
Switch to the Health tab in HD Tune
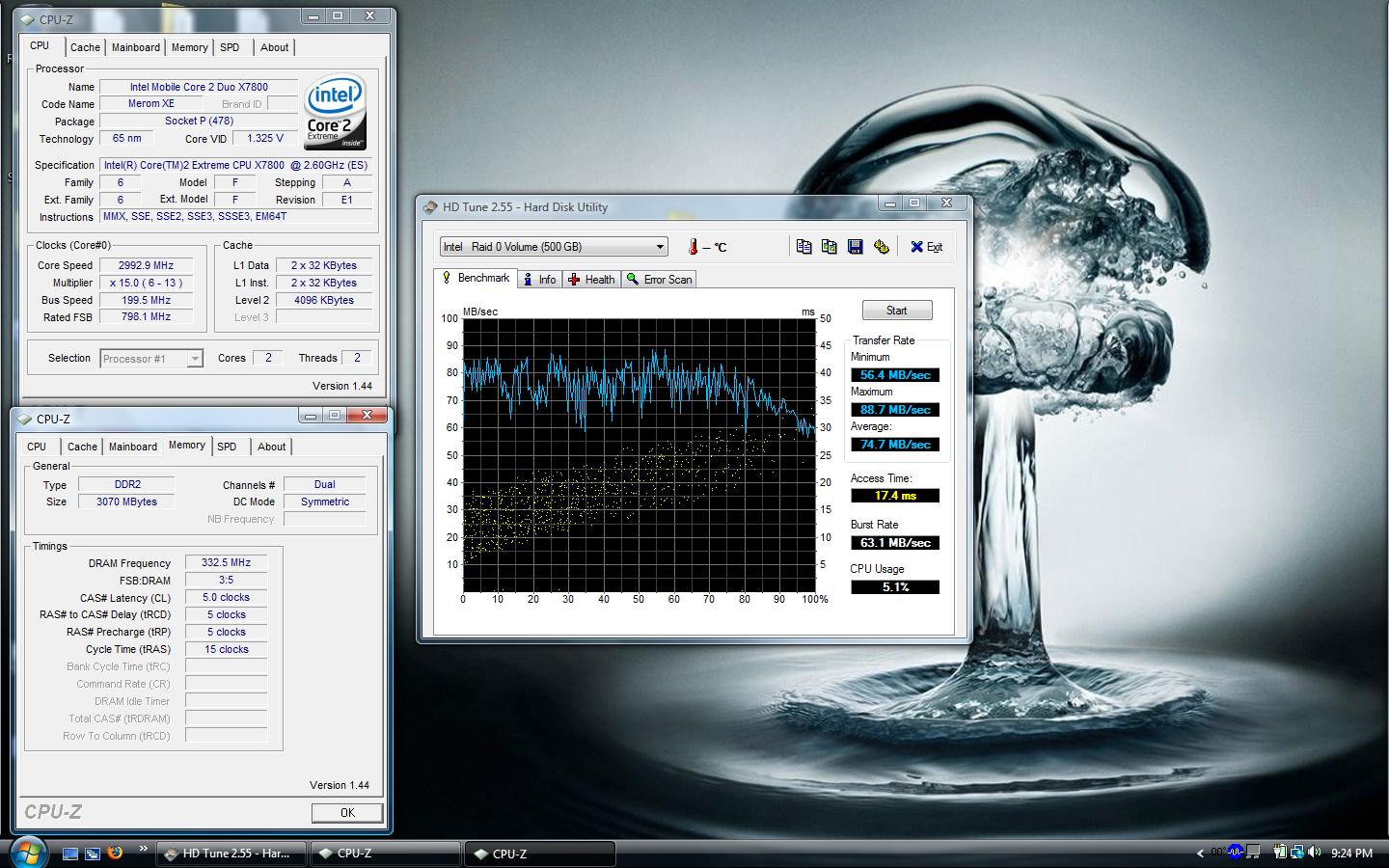point(591,280)
